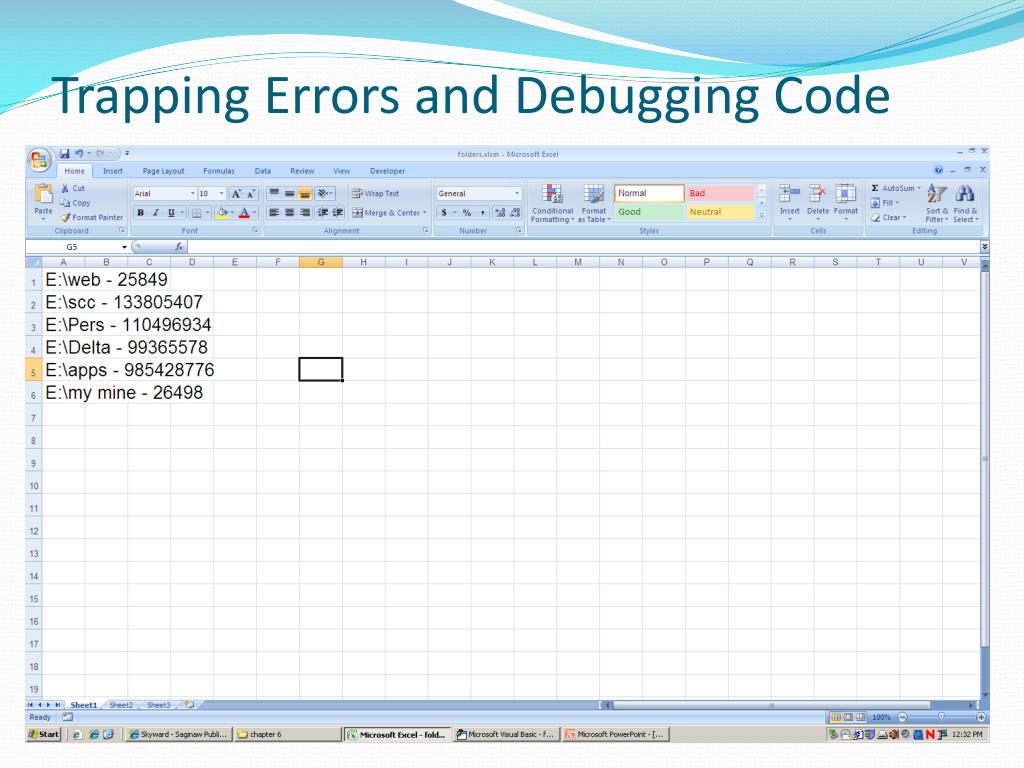Toggle bottom align (highlighted)
The width and height of the screenshot is (1024, 768).
coord(304,193)
